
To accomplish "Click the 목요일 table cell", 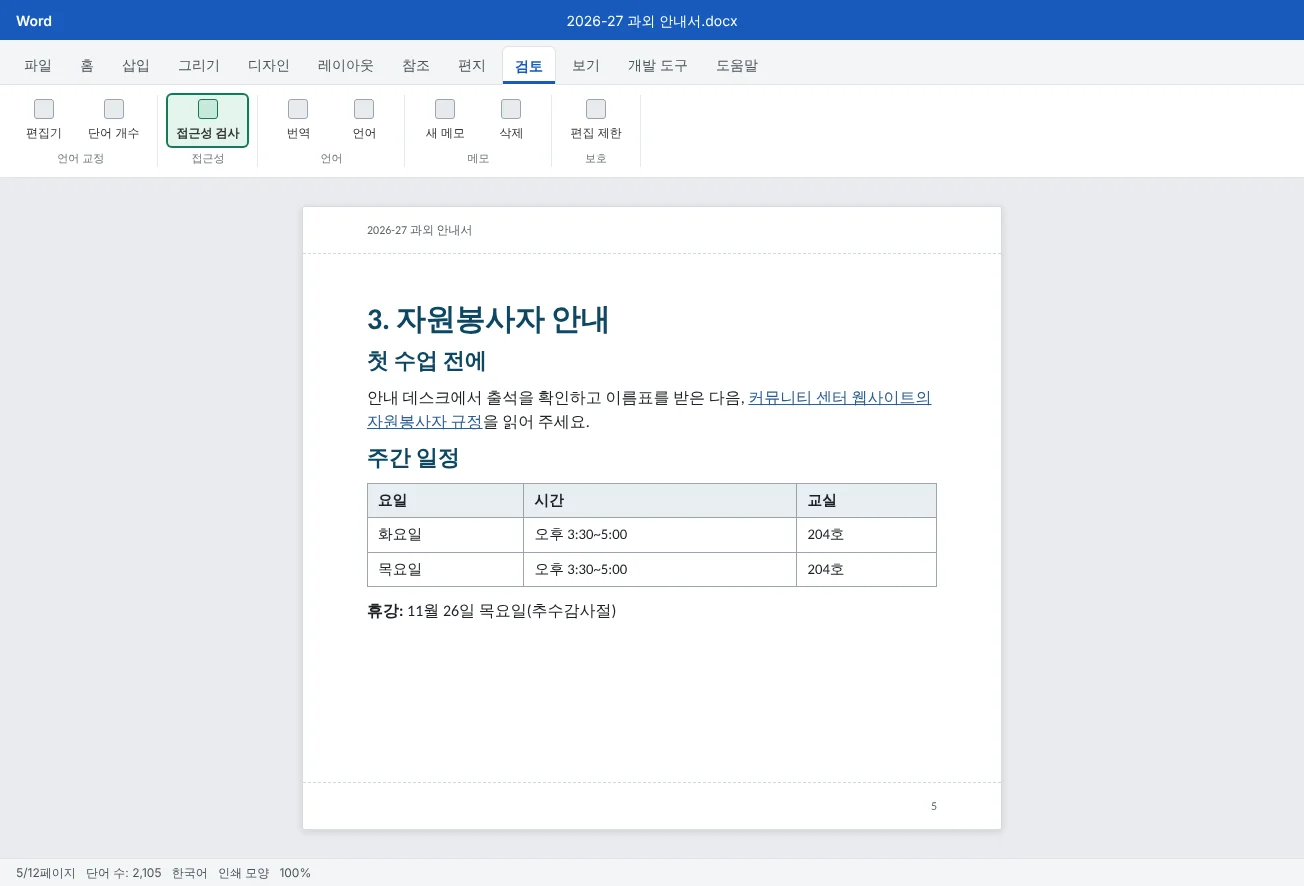I will click(x=446, y=570).
